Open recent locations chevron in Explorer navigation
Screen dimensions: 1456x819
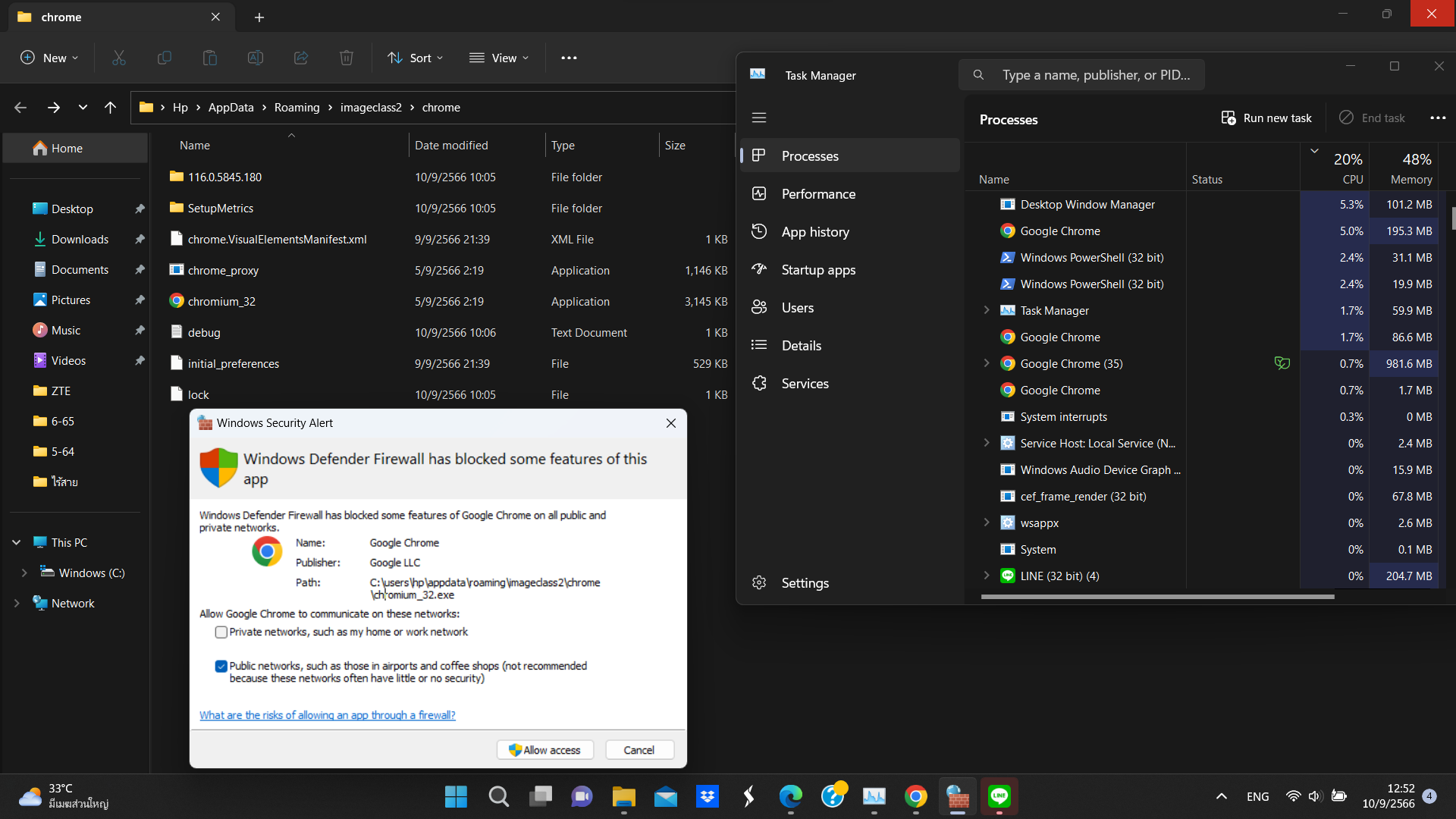click(83, 108)
